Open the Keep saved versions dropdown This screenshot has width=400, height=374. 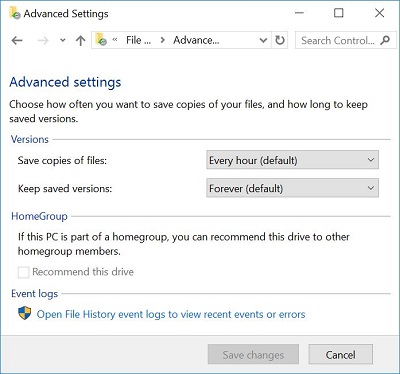click(x=292, y=188)
